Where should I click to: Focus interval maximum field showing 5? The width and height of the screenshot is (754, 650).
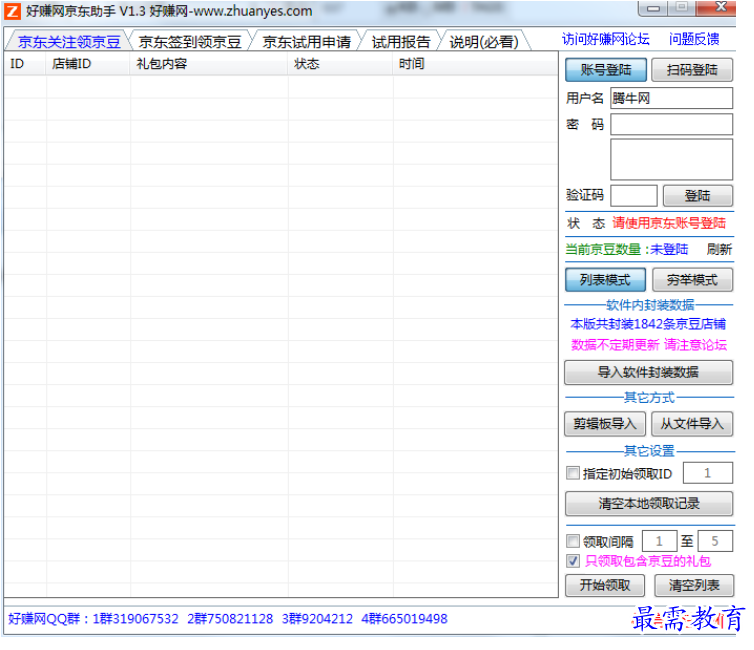(x=715, y=541)
